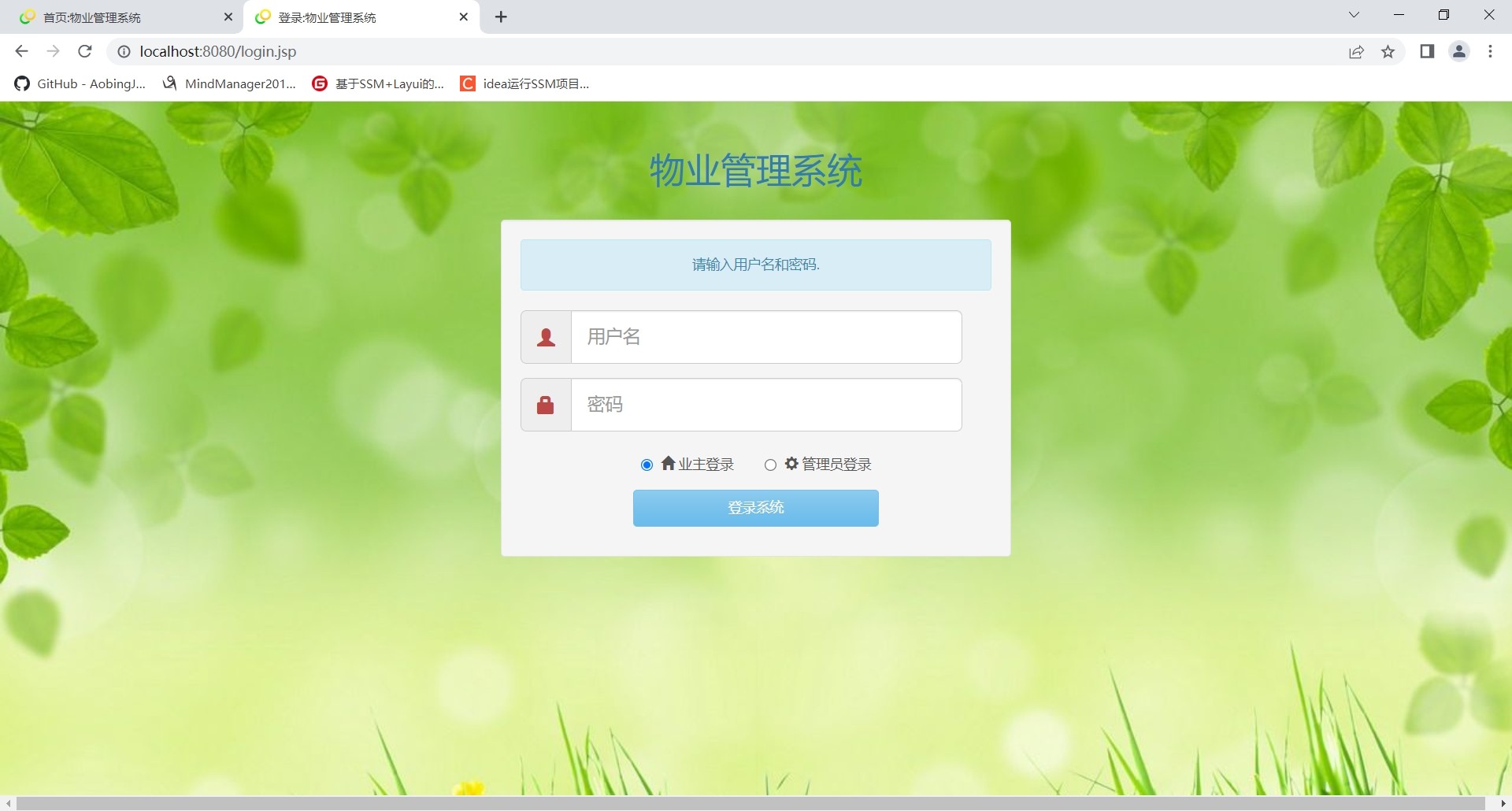This screenshot has width=1512, height=811.
Task: Click the red padlock icon beside password field
Action: [x=545, y=404]
